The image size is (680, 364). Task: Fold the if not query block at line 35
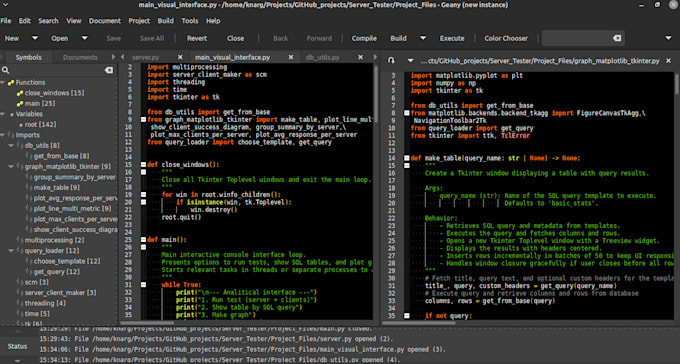click(407, 316)
